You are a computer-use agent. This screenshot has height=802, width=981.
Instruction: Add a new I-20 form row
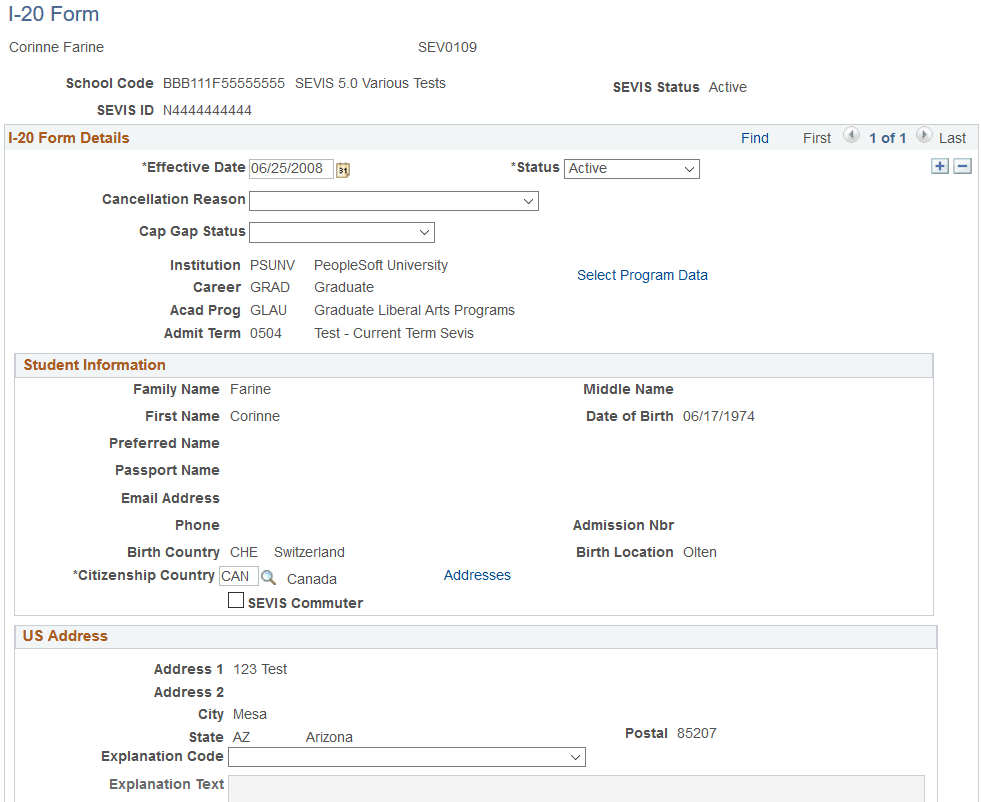coord(940,166)
